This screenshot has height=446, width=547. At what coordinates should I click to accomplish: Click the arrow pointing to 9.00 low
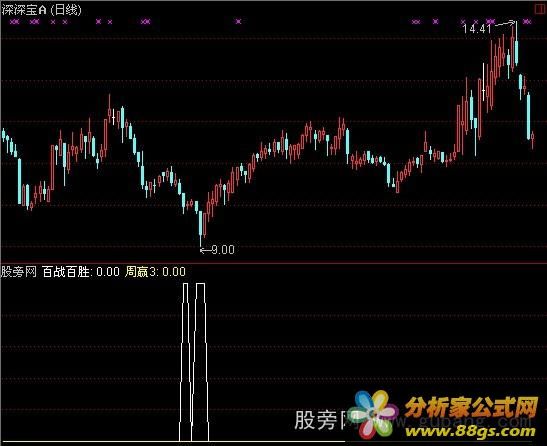tap(204, 250)
